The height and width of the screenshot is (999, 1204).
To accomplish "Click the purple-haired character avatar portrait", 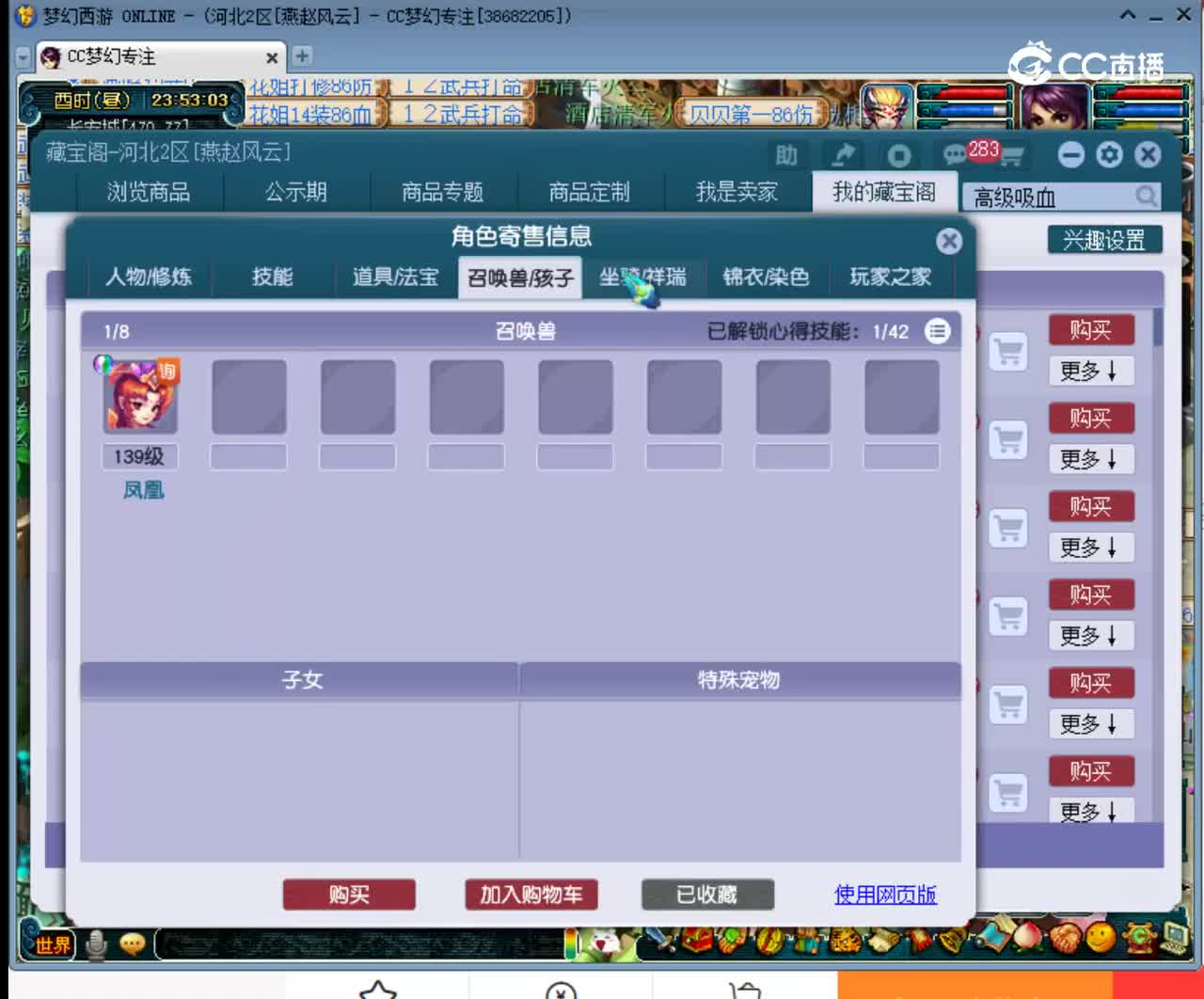I will coord(1055,107).
